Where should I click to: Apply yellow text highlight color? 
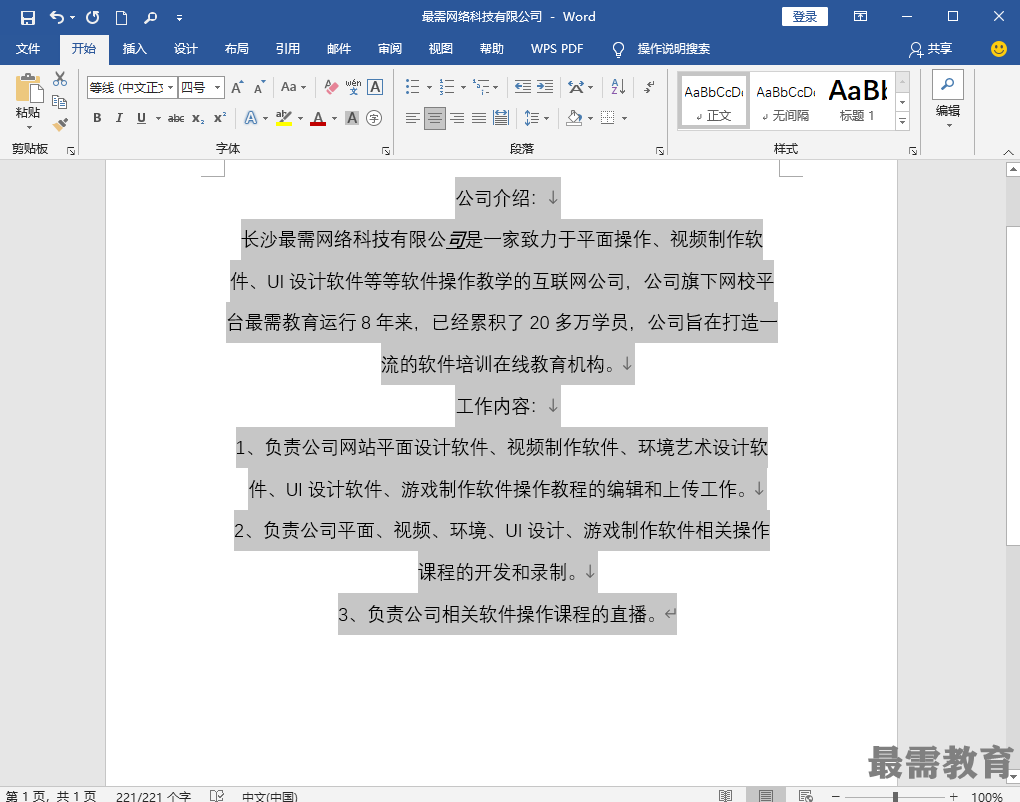tap(284, 118)
